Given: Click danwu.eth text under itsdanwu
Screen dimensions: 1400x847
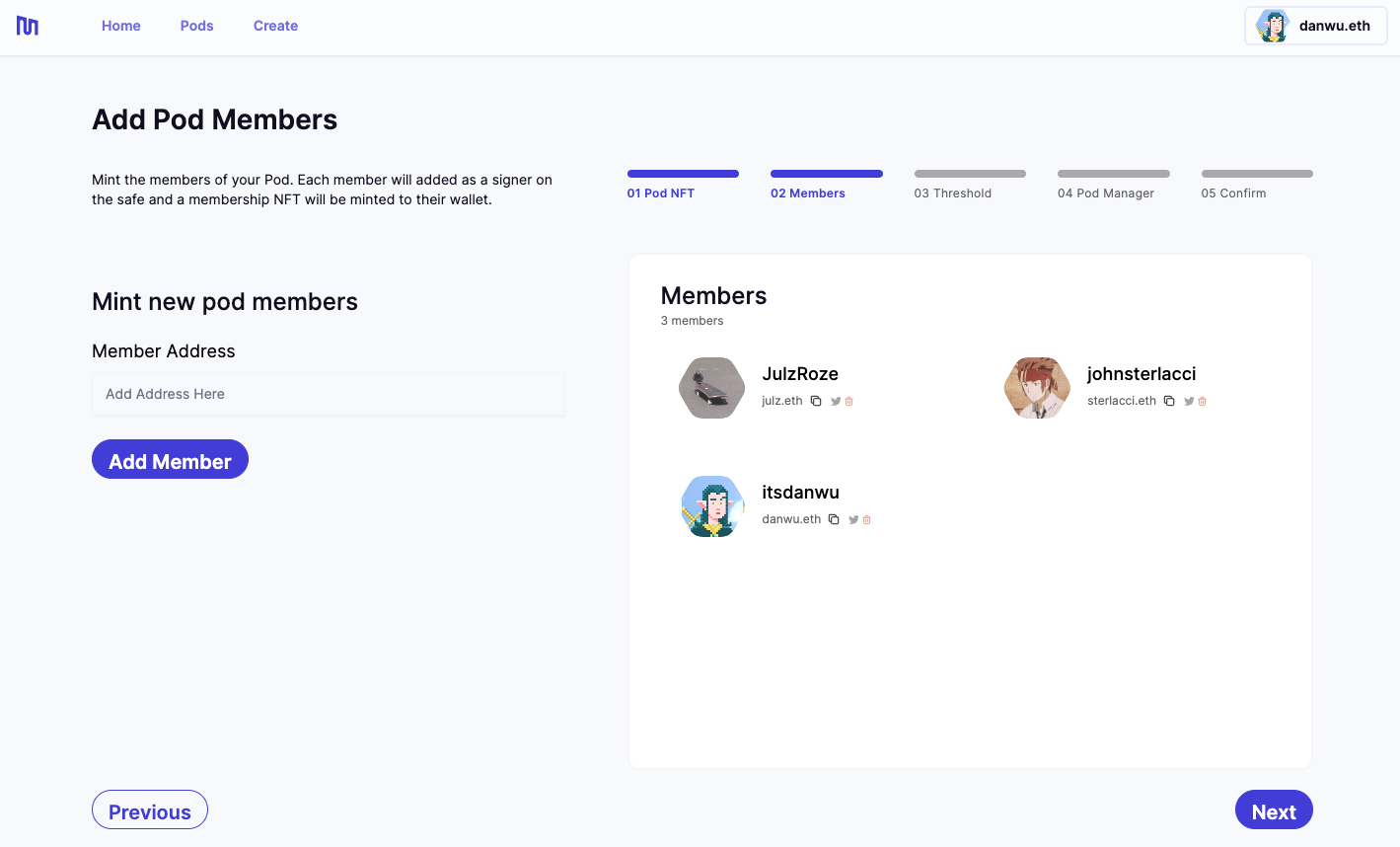Looking at the screenshot, I should pyautogui.click(x=791, y=519).
